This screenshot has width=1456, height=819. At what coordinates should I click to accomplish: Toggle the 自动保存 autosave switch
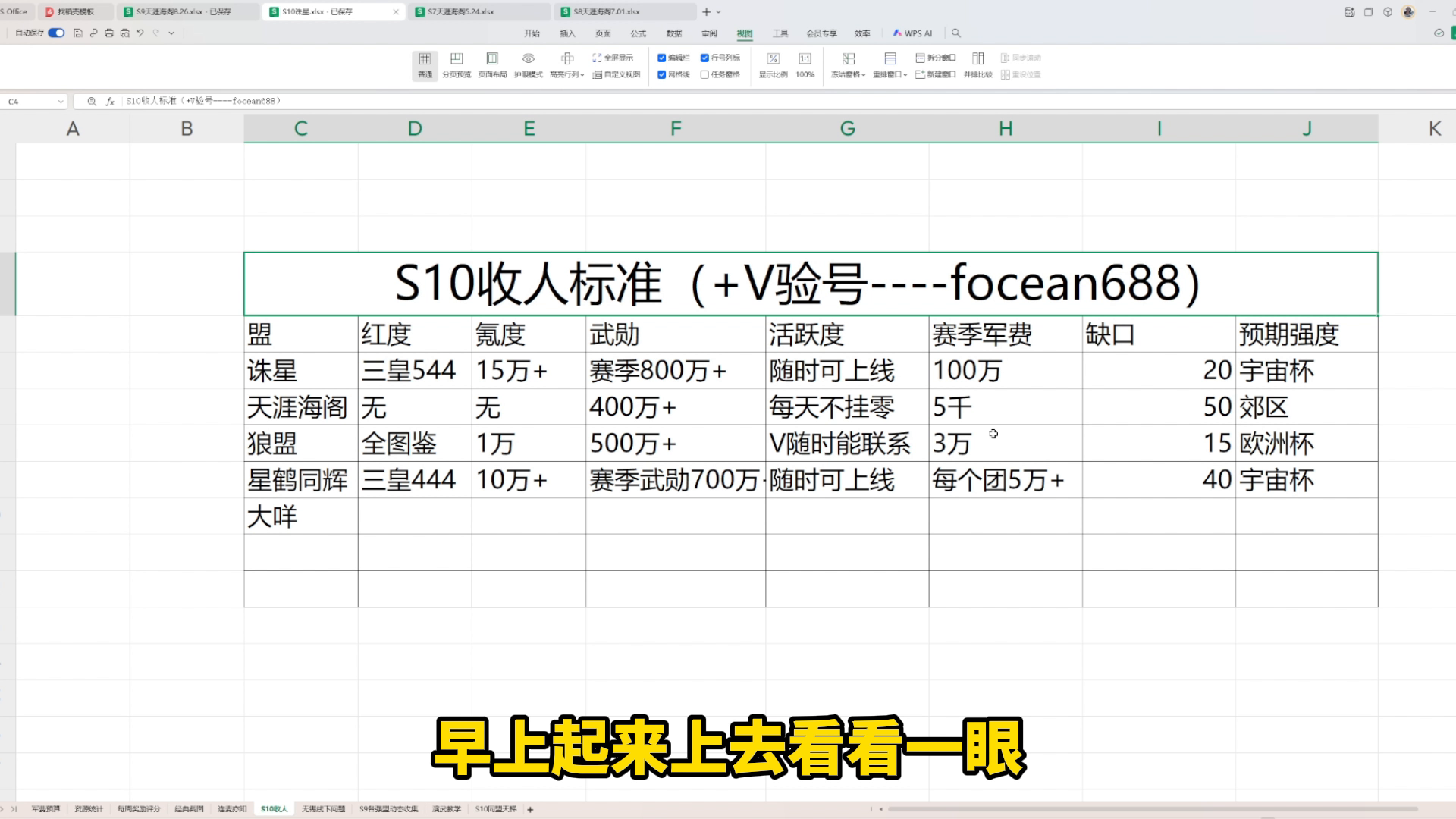click(x=56, y=33)
